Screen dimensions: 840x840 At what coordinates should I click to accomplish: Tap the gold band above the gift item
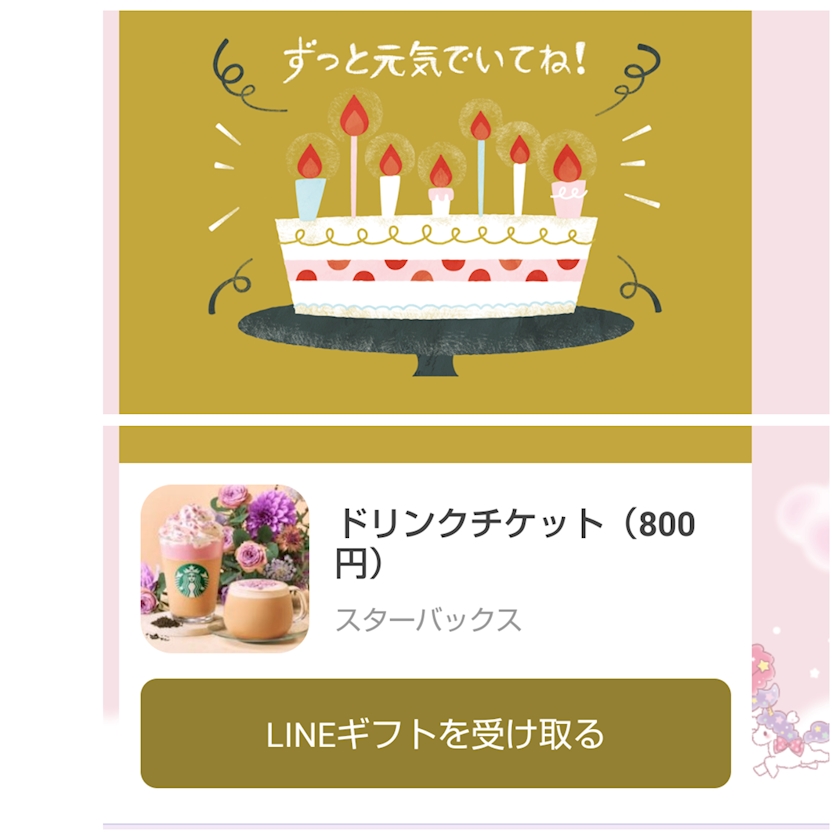436,444
